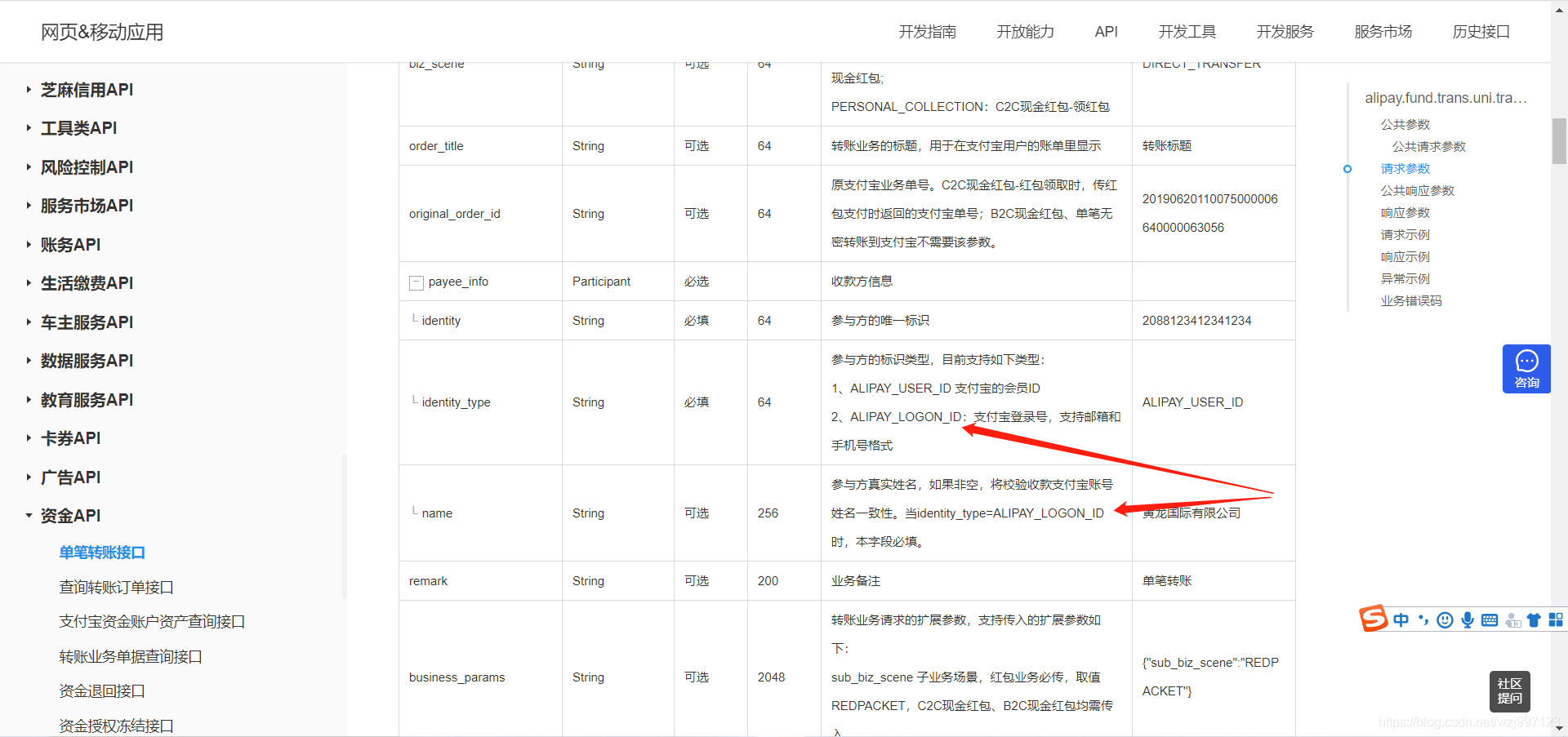Click the scrollbar down arrow
This screenshot has width=1568, height=737.
point(1559,728)
